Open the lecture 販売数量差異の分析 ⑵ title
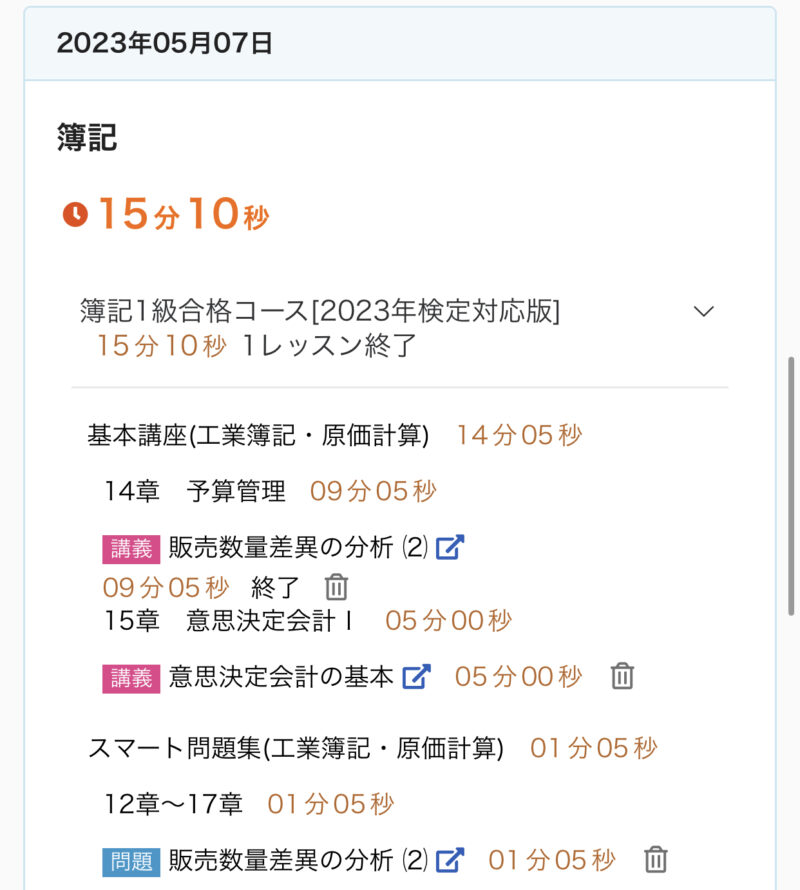 coord(298,547)
